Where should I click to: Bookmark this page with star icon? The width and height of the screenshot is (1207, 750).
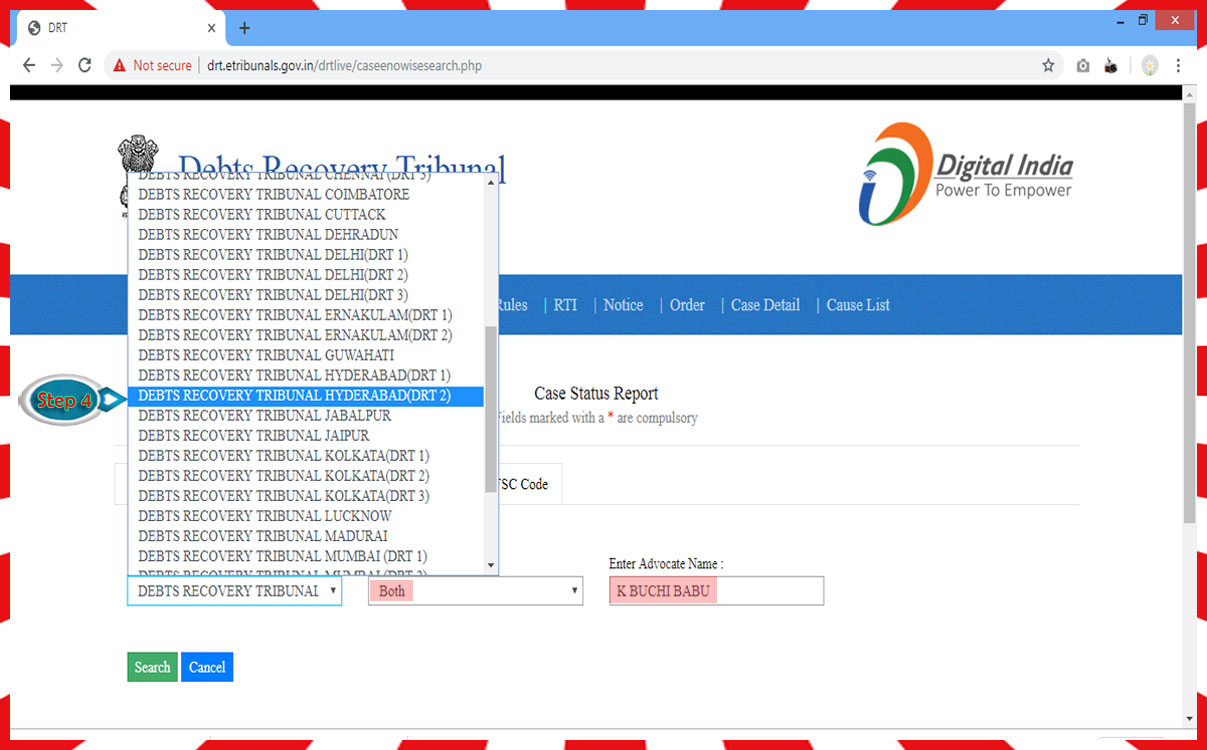(1048, 65)
